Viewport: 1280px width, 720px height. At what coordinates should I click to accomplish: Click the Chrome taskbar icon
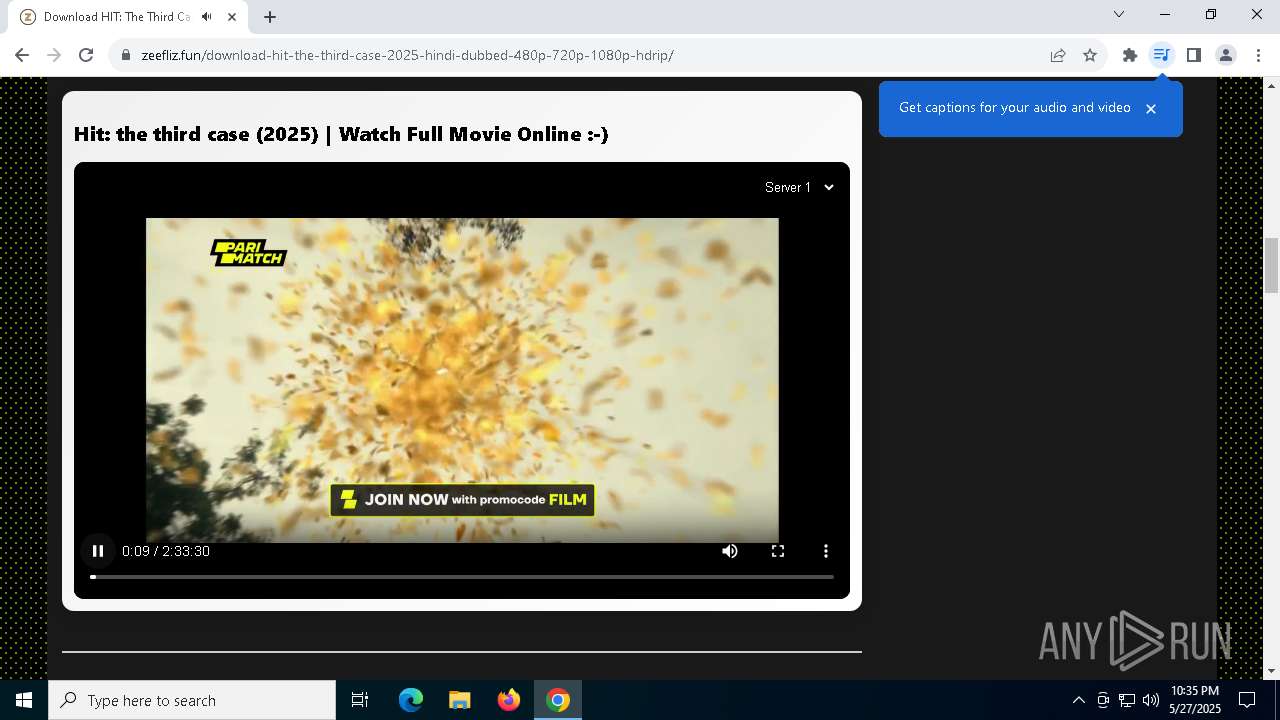click(x=558, y=700)
